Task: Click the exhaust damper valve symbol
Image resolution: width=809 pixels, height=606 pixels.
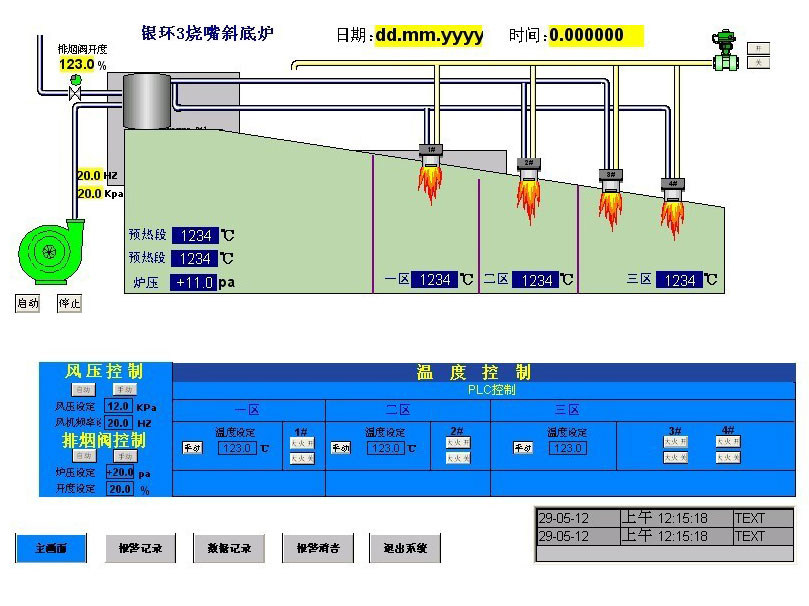Action: [74, 93]
